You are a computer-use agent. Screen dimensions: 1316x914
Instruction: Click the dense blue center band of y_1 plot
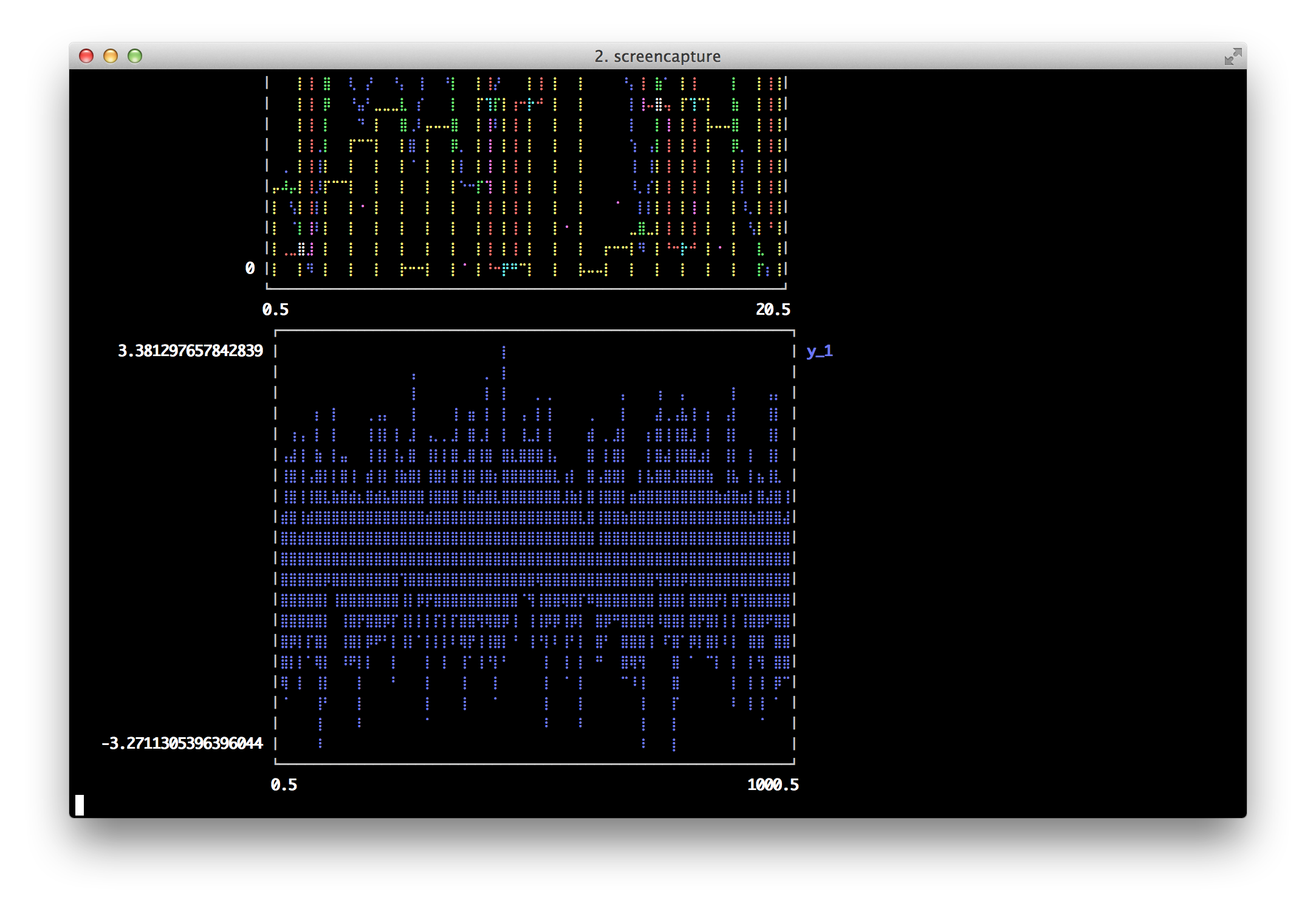535,558
